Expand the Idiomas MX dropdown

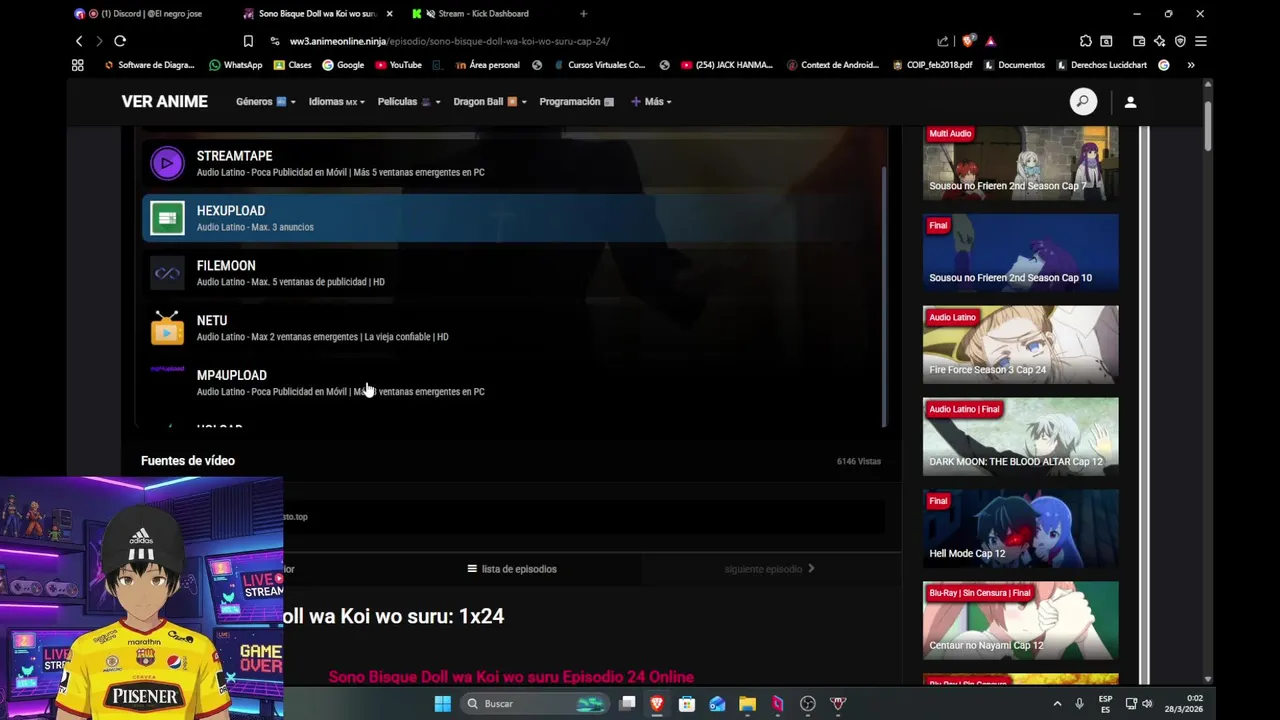click(336, 101)
